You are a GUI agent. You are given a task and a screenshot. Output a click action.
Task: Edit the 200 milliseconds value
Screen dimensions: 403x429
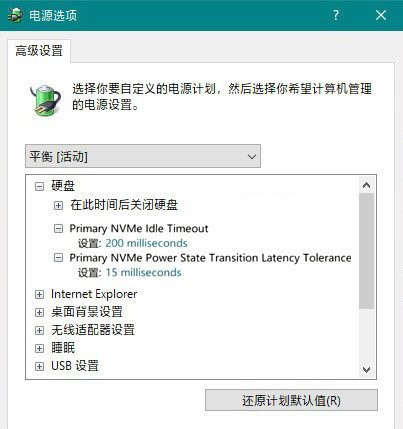coord(146,243)
